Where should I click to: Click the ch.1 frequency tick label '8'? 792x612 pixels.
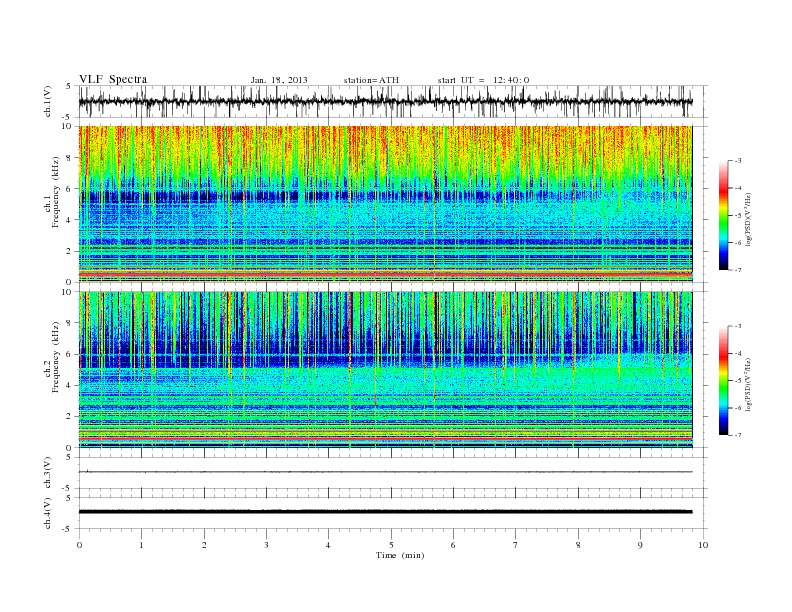[70, 158]
